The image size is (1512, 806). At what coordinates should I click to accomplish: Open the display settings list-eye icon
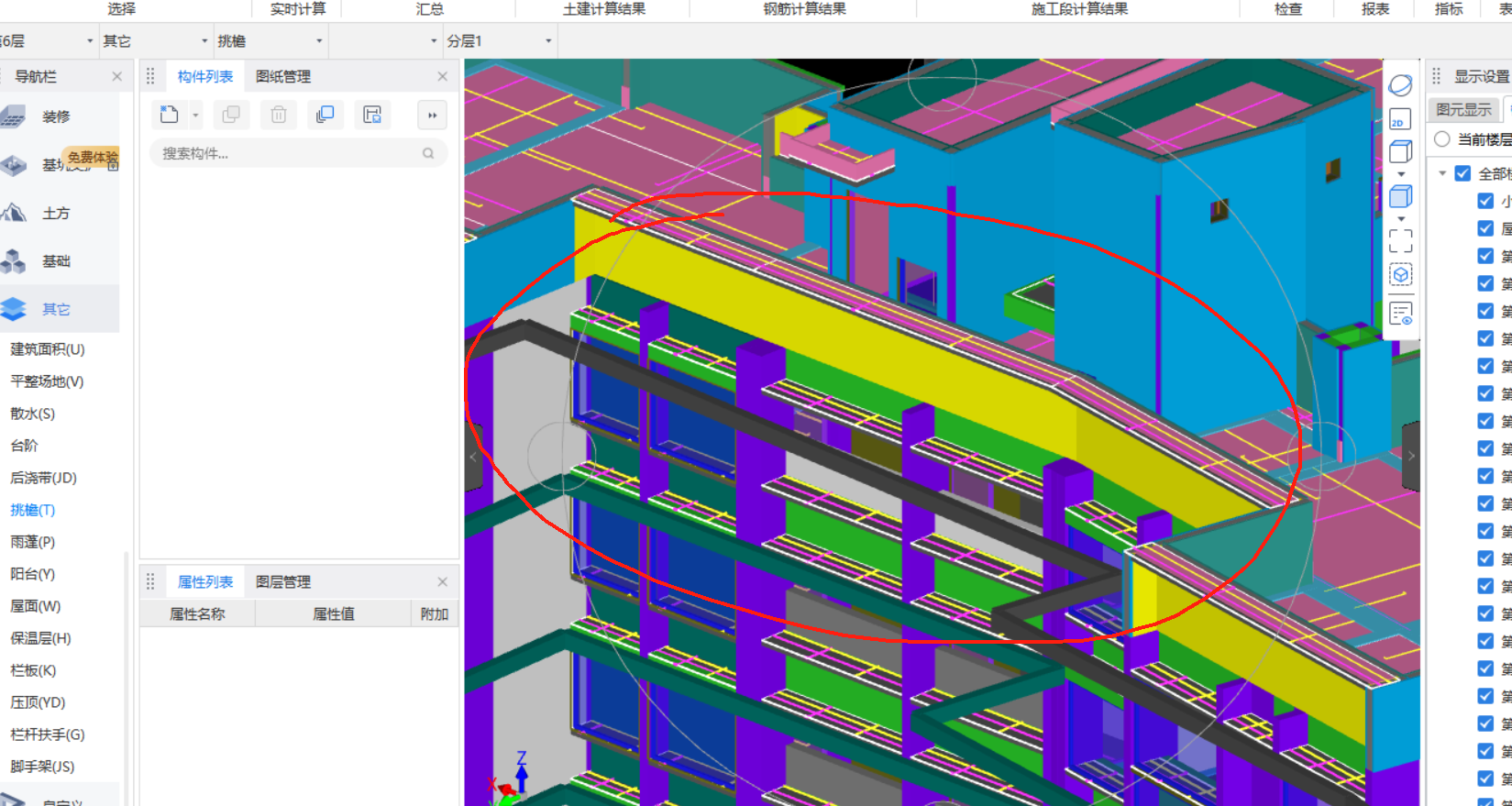(x=1400, y=314)
